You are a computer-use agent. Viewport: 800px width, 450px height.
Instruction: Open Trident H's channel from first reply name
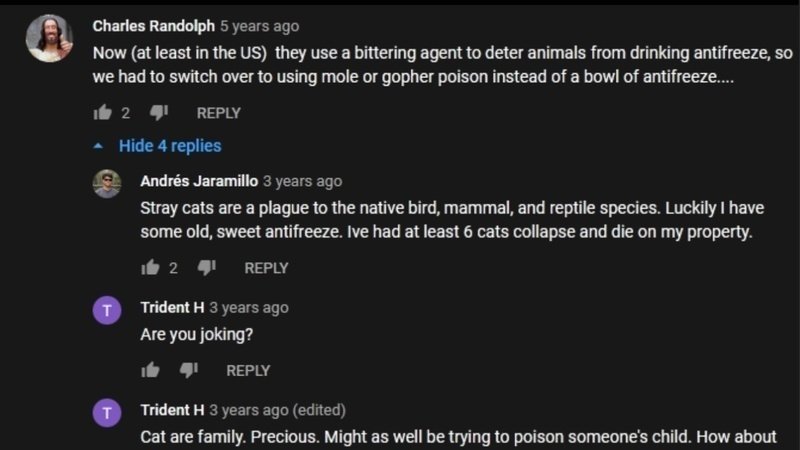click(172, 307)
